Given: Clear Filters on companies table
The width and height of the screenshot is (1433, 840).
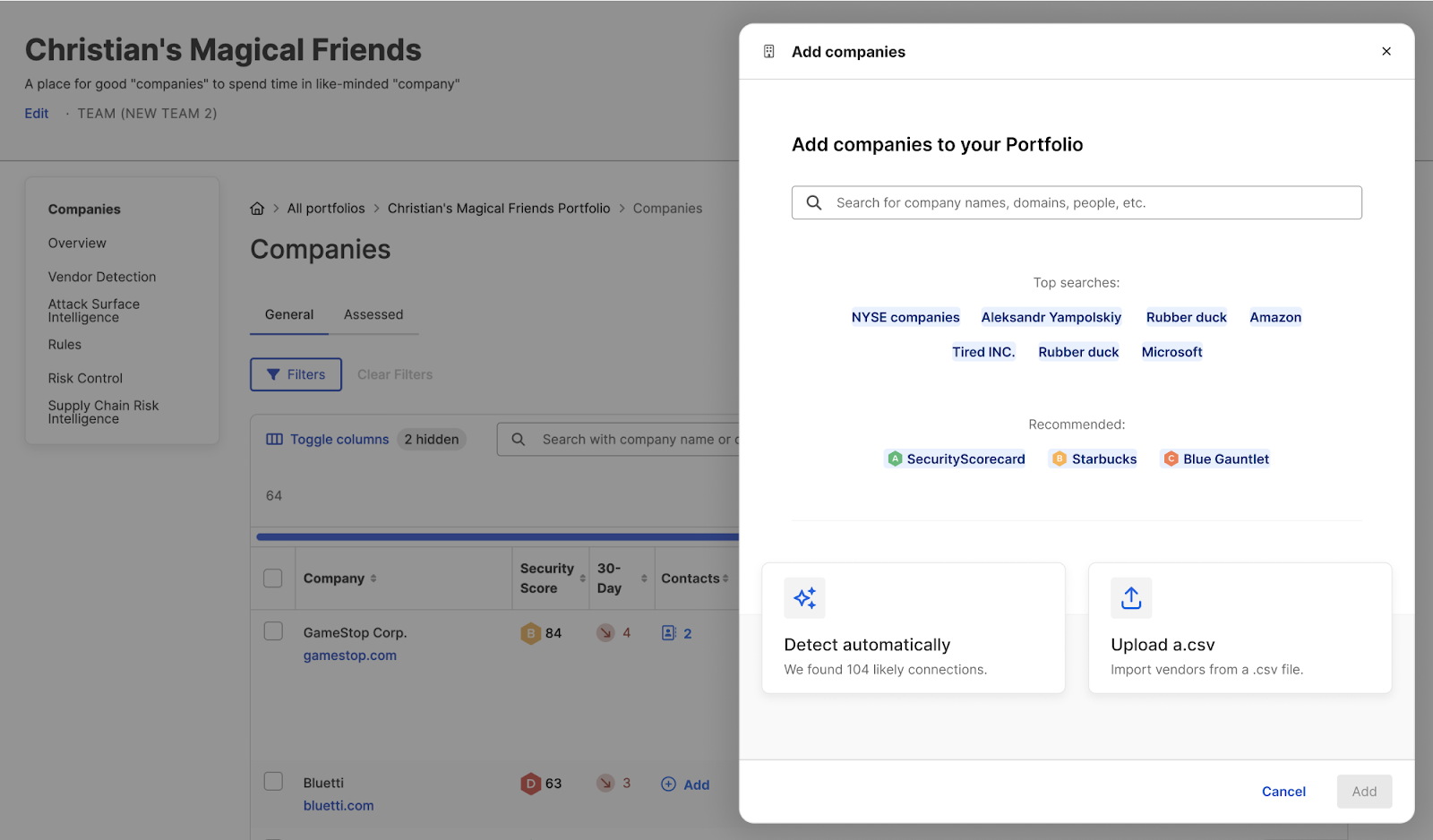Looking at the screenshot, I should tap(395, 374).
